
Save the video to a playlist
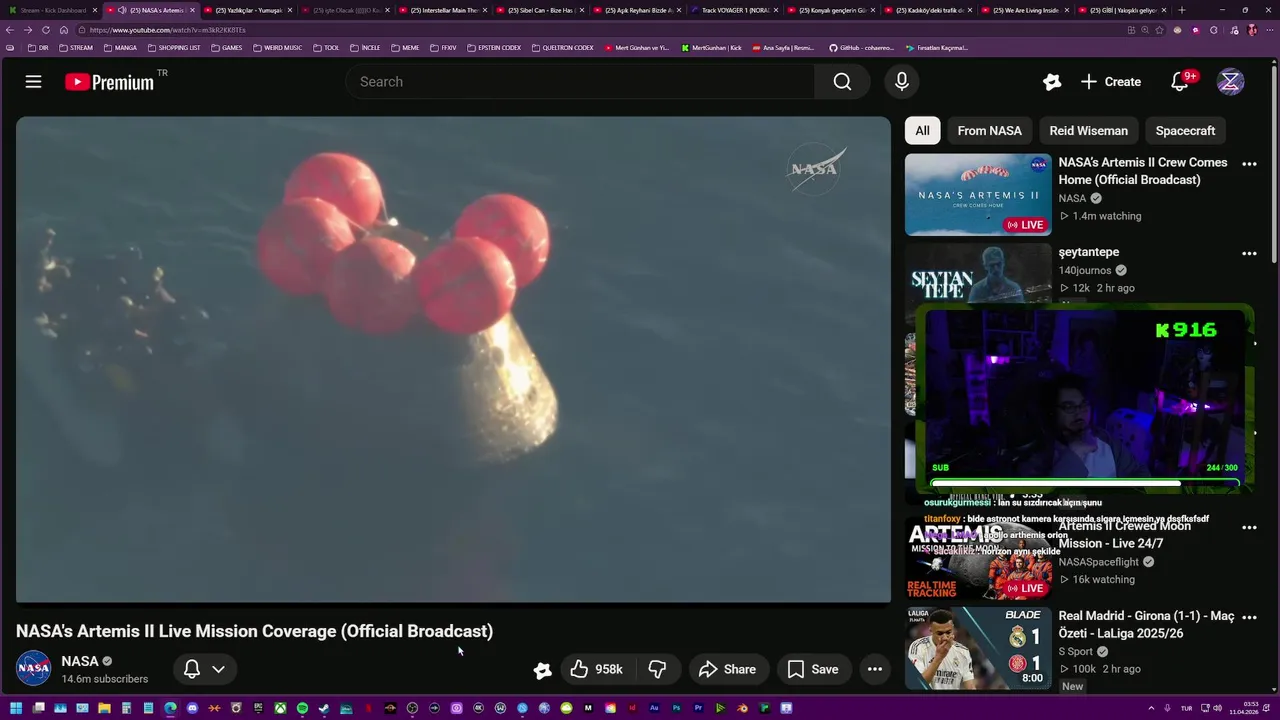click(x=813, y=669)
